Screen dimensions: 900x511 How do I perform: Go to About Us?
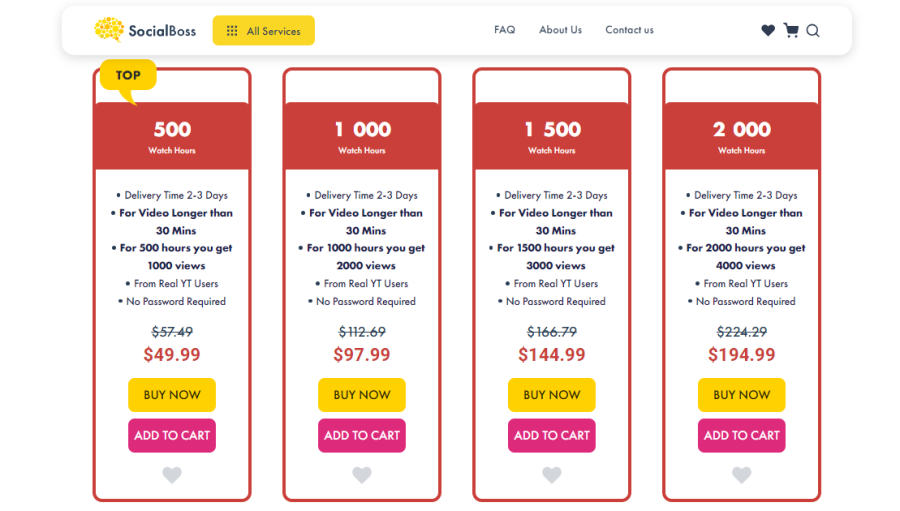tap(560, 30)
